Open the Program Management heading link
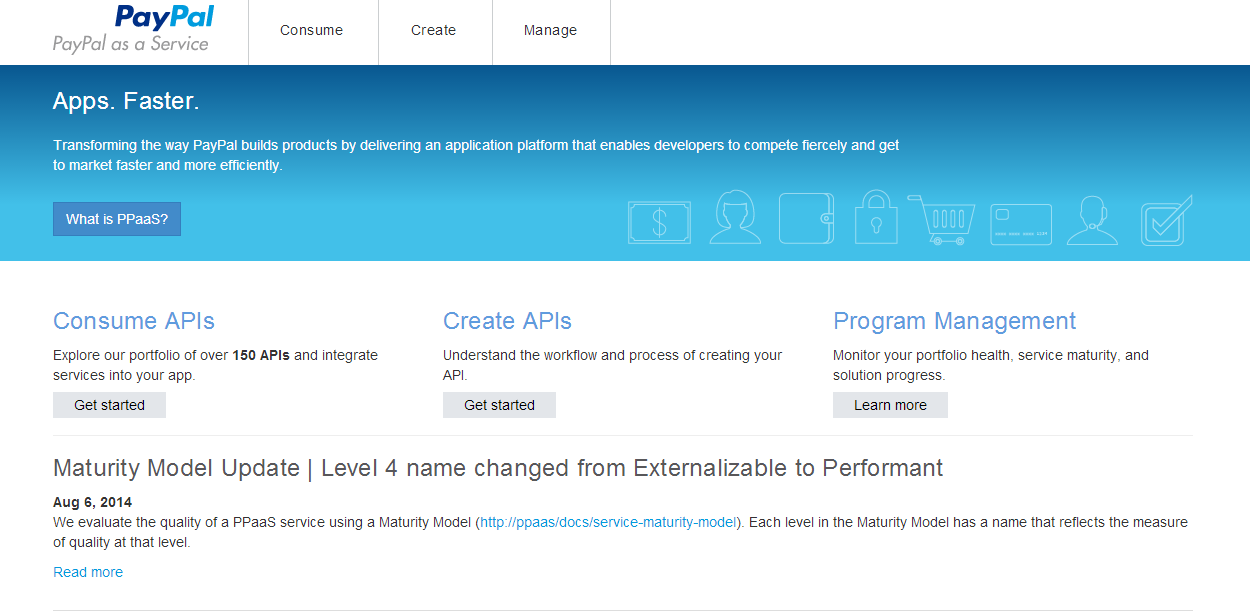 pos(955,321)
